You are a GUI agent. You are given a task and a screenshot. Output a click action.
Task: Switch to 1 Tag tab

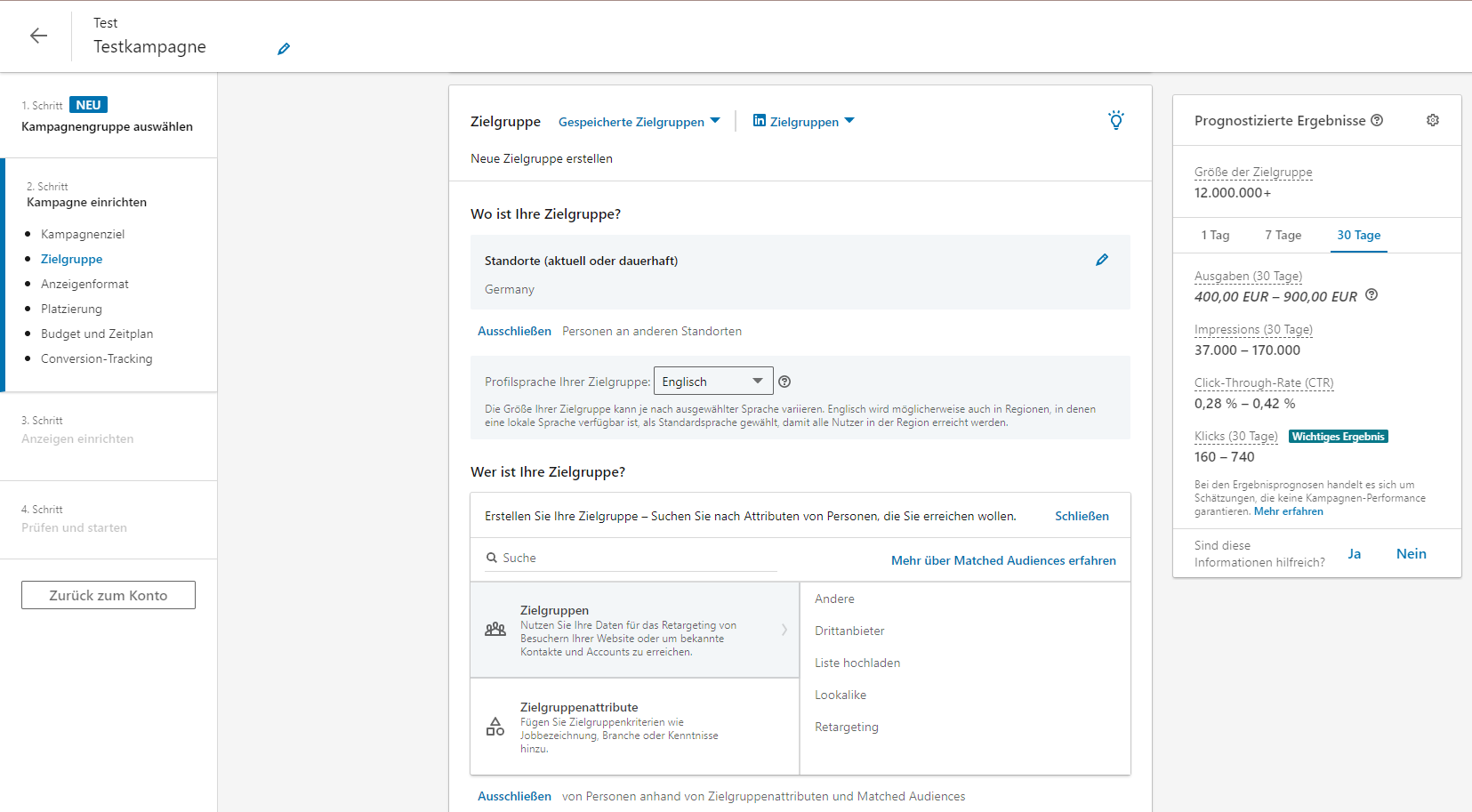pyautogui.click(x=1215, y=235)
